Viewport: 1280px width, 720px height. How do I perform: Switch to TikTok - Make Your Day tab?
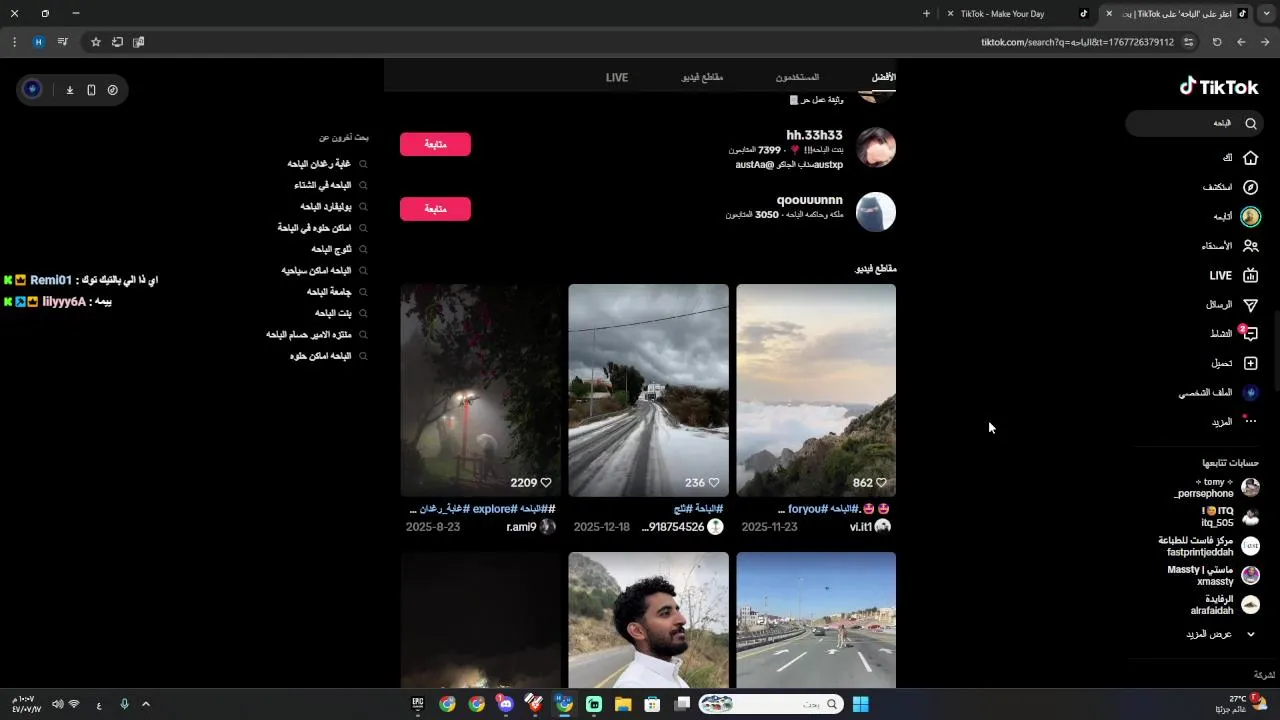1017,14
